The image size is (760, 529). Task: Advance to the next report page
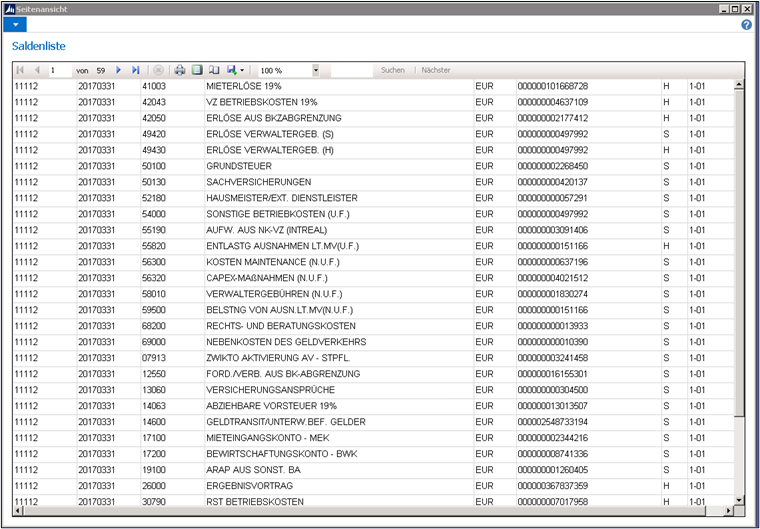[119, 71]
